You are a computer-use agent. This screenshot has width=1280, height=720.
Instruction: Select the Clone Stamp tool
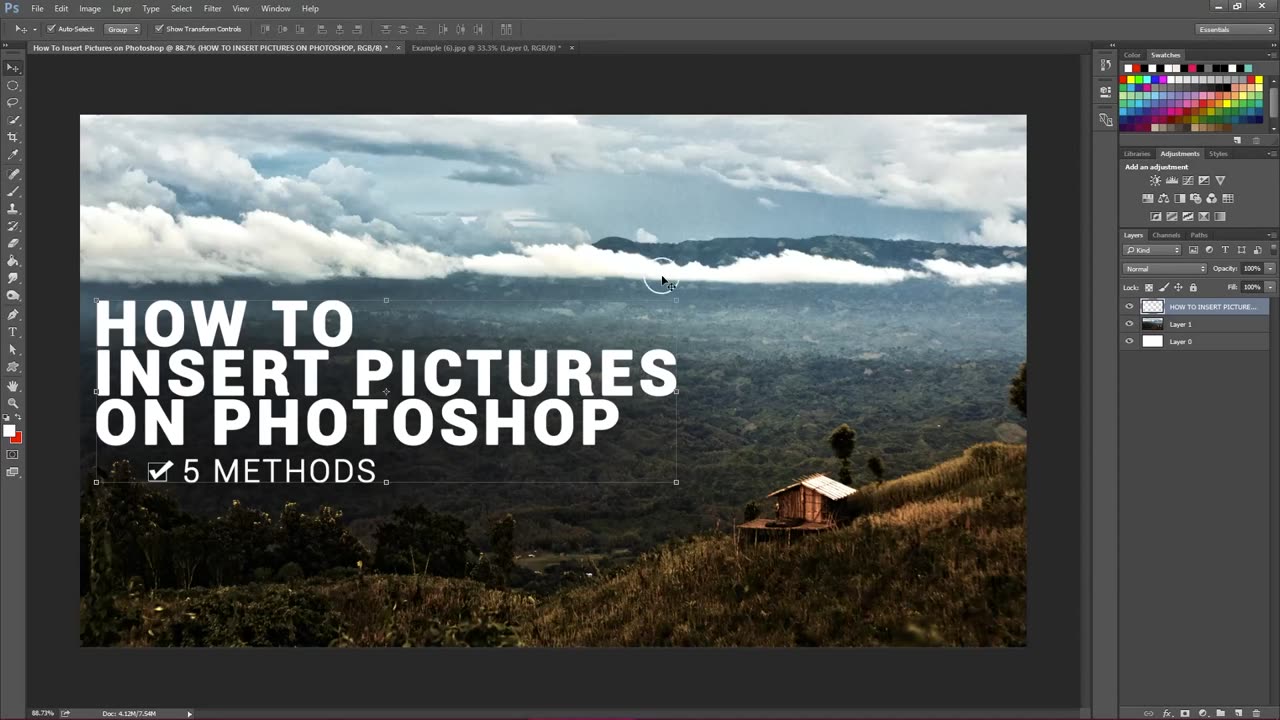(13, 209)
